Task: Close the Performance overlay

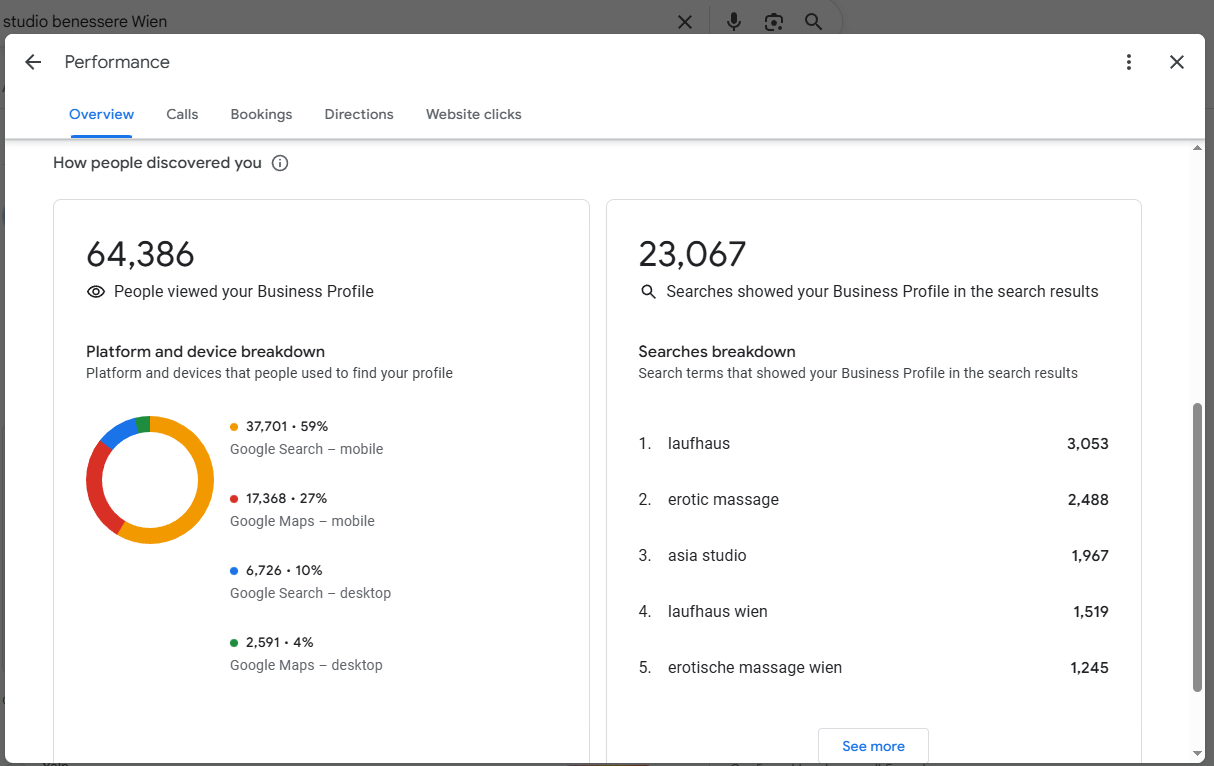Action: [1176, 61]
